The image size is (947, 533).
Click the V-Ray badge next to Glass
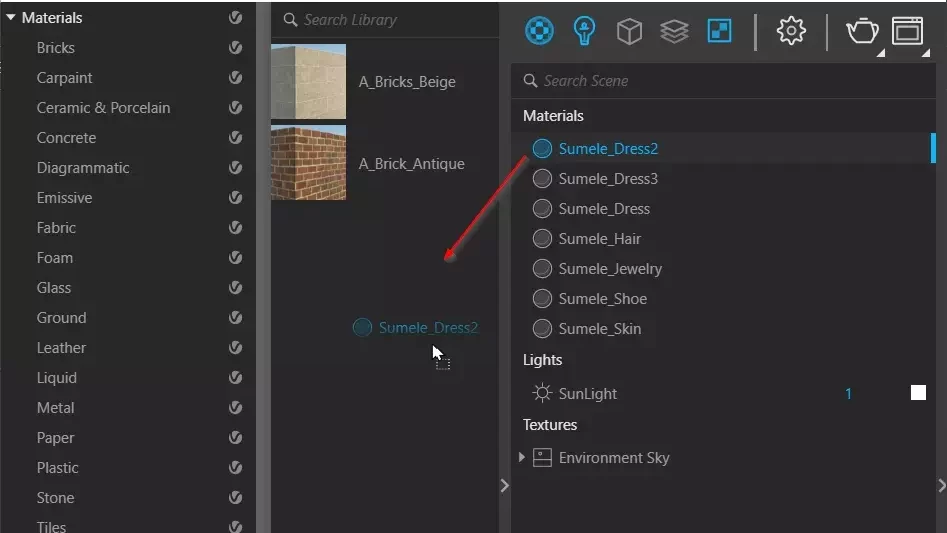[236, 288]
